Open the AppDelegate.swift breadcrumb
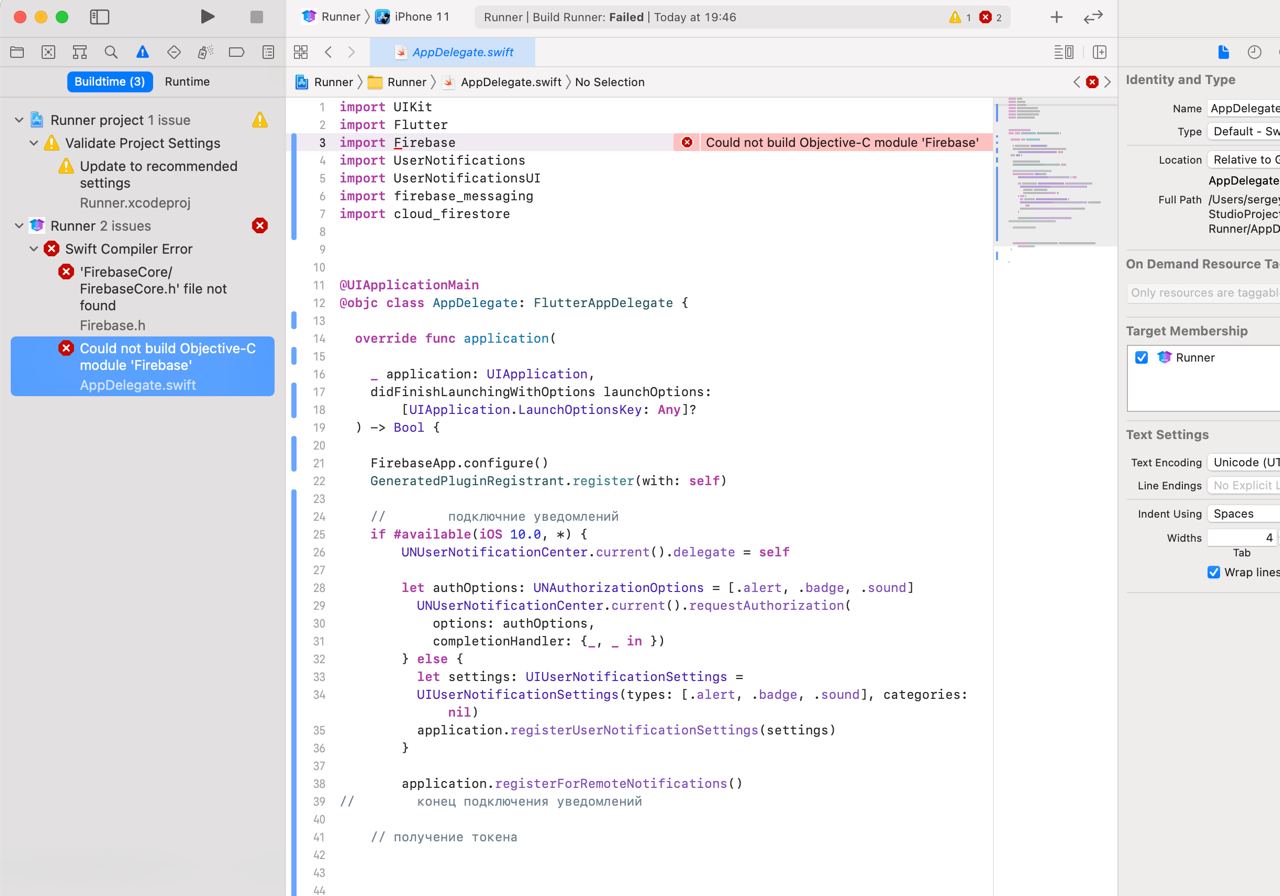 (x=501, y=82)
